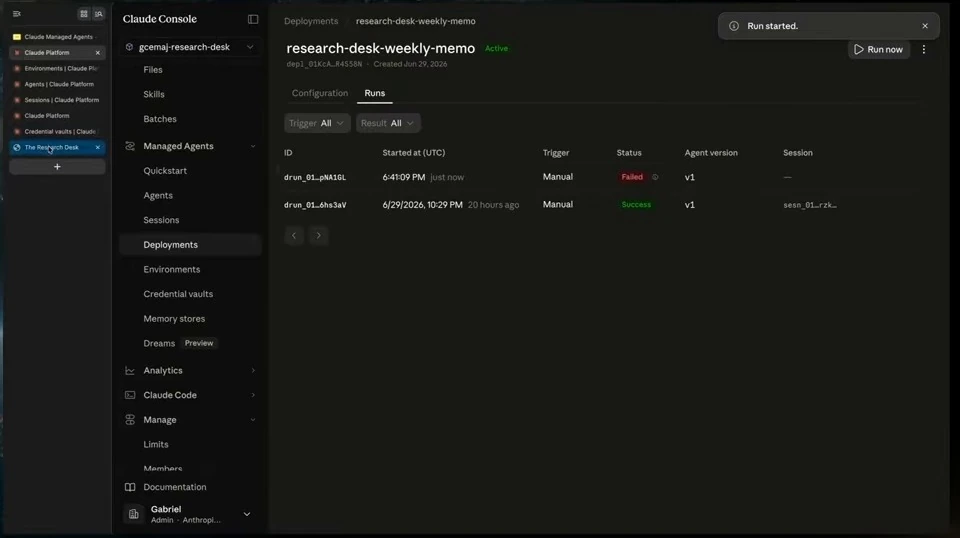The width and height of the screenshot is (960, 538).
Task: Open session sesn_01…rzk link
Action: 809,205
